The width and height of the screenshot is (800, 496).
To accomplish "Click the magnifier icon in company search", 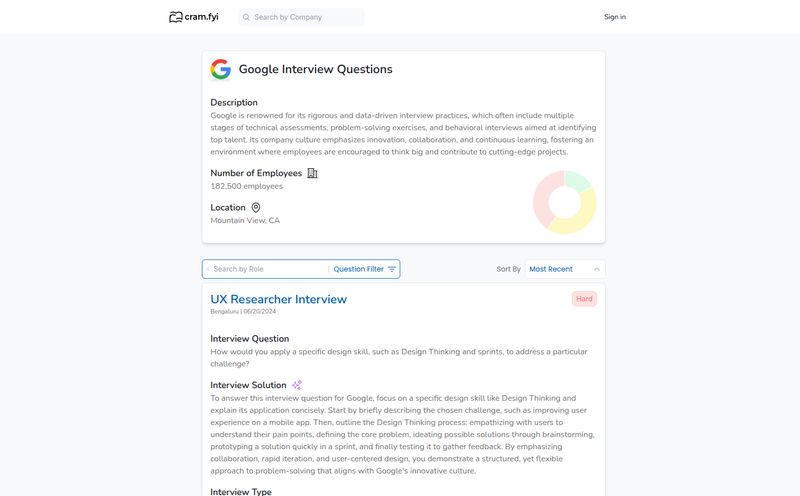I will pos(245,17).
